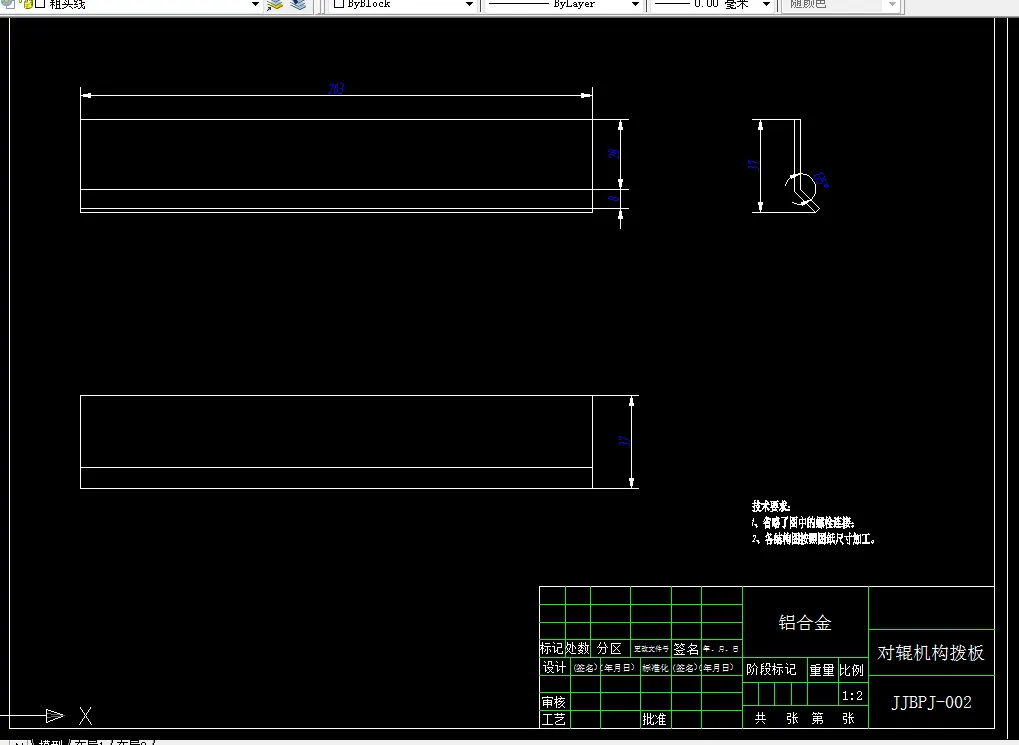Image resolution: width=1019 pixels, height=745 pixels.
Task: Click technical requirement line 2 text
Action: pos(814,539)
